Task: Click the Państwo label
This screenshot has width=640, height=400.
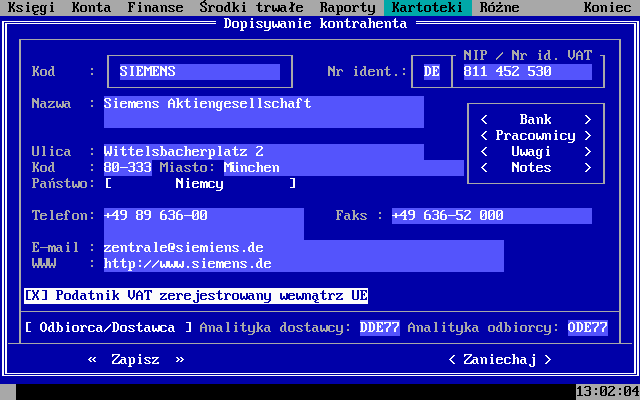Action: 60,184
